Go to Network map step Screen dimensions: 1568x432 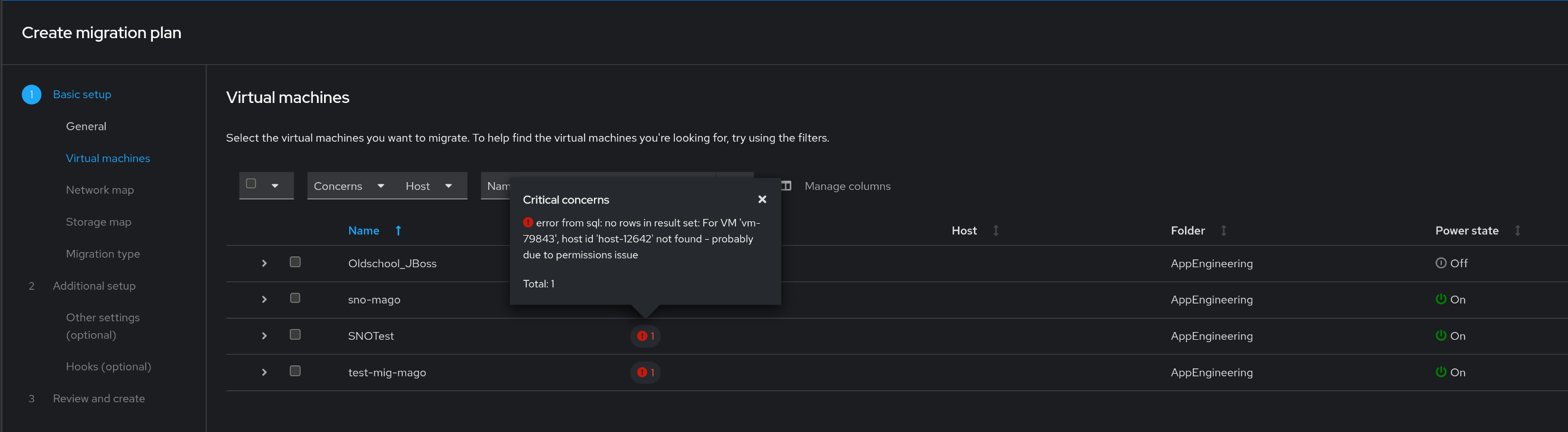coord(100,190)
